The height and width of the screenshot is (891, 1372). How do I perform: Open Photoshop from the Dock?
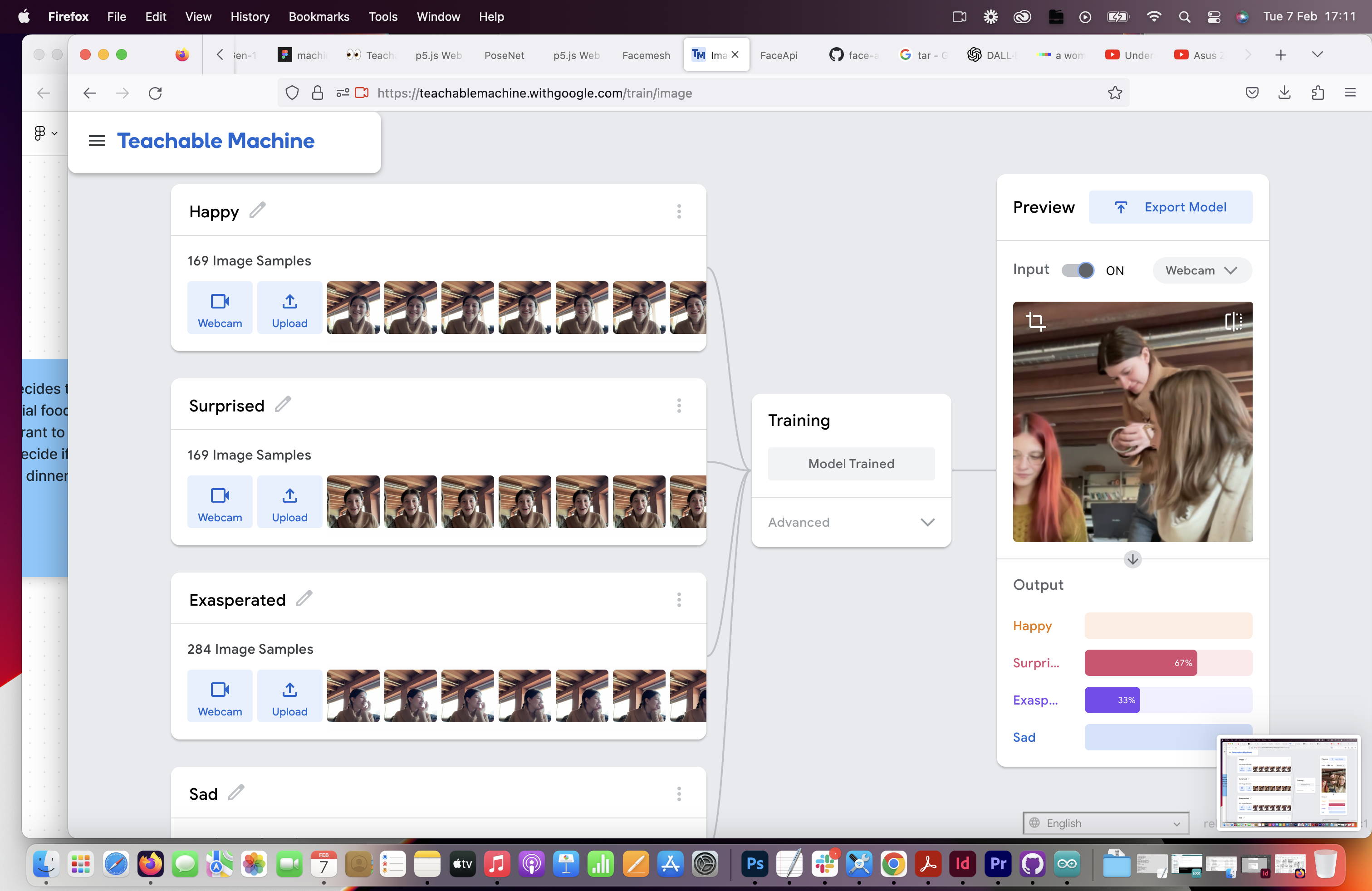755,864
